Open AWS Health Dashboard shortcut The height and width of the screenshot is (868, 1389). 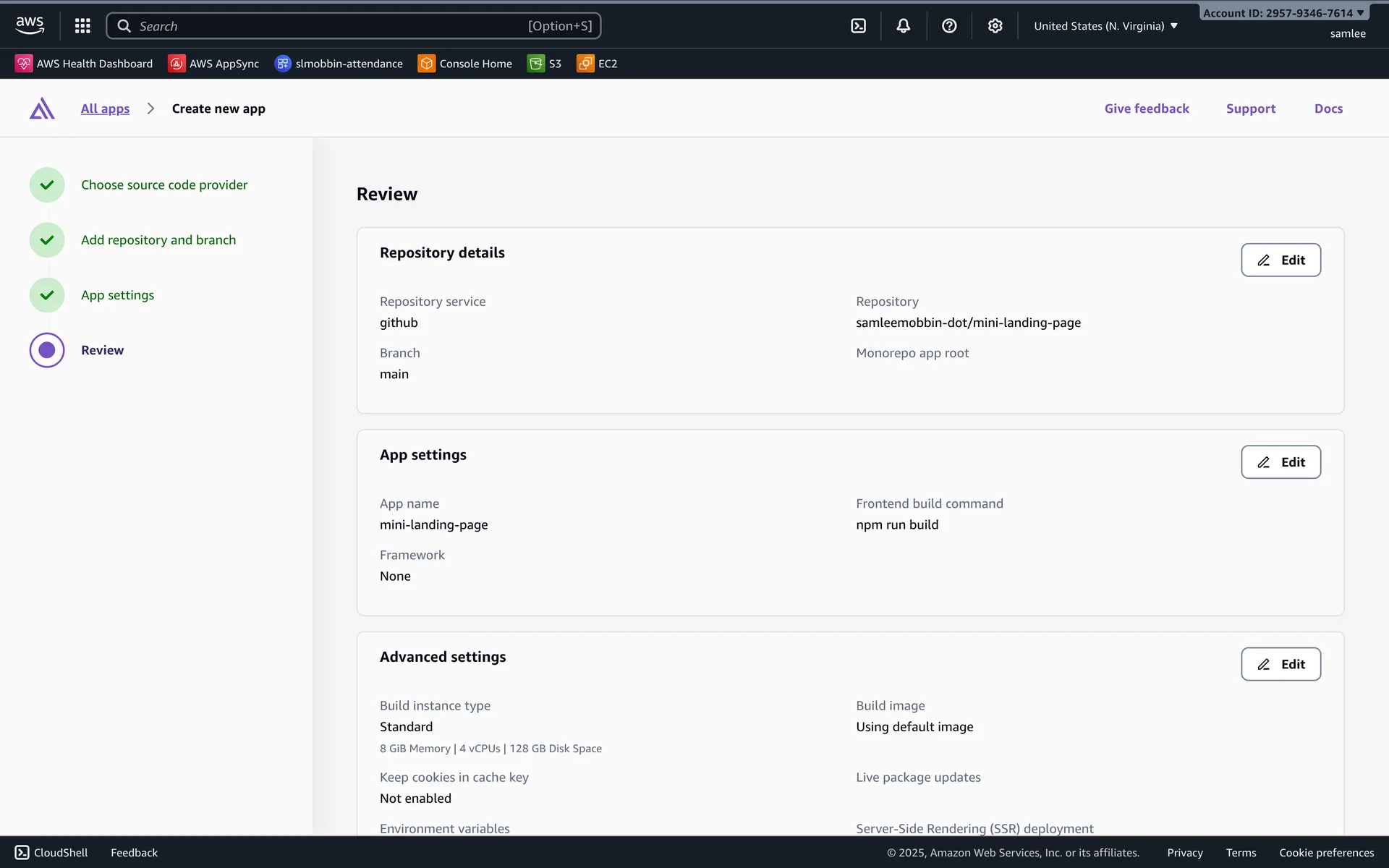pyautogui.click(x=84, y=64)
